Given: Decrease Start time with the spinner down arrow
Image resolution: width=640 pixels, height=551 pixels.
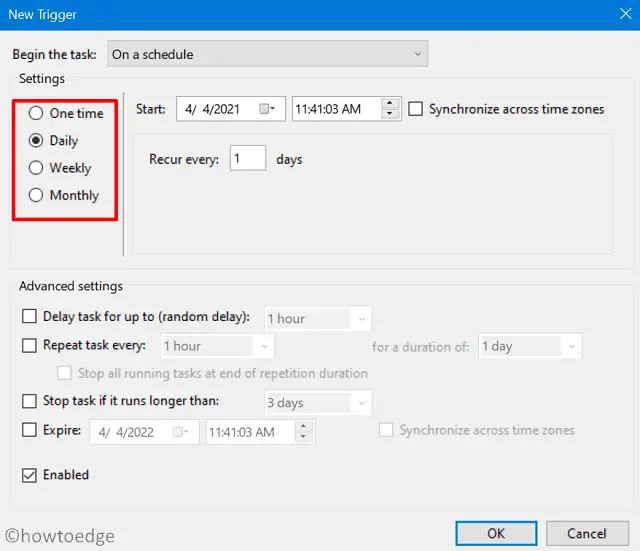Looking at the screenshot, I should click(x=390, y=115).
